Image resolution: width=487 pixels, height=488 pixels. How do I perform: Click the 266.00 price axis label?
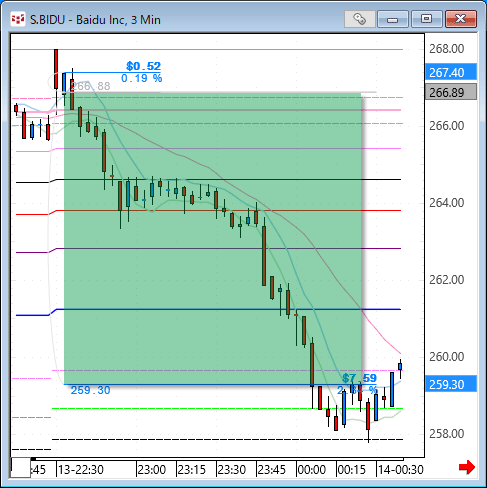[447, 126]
